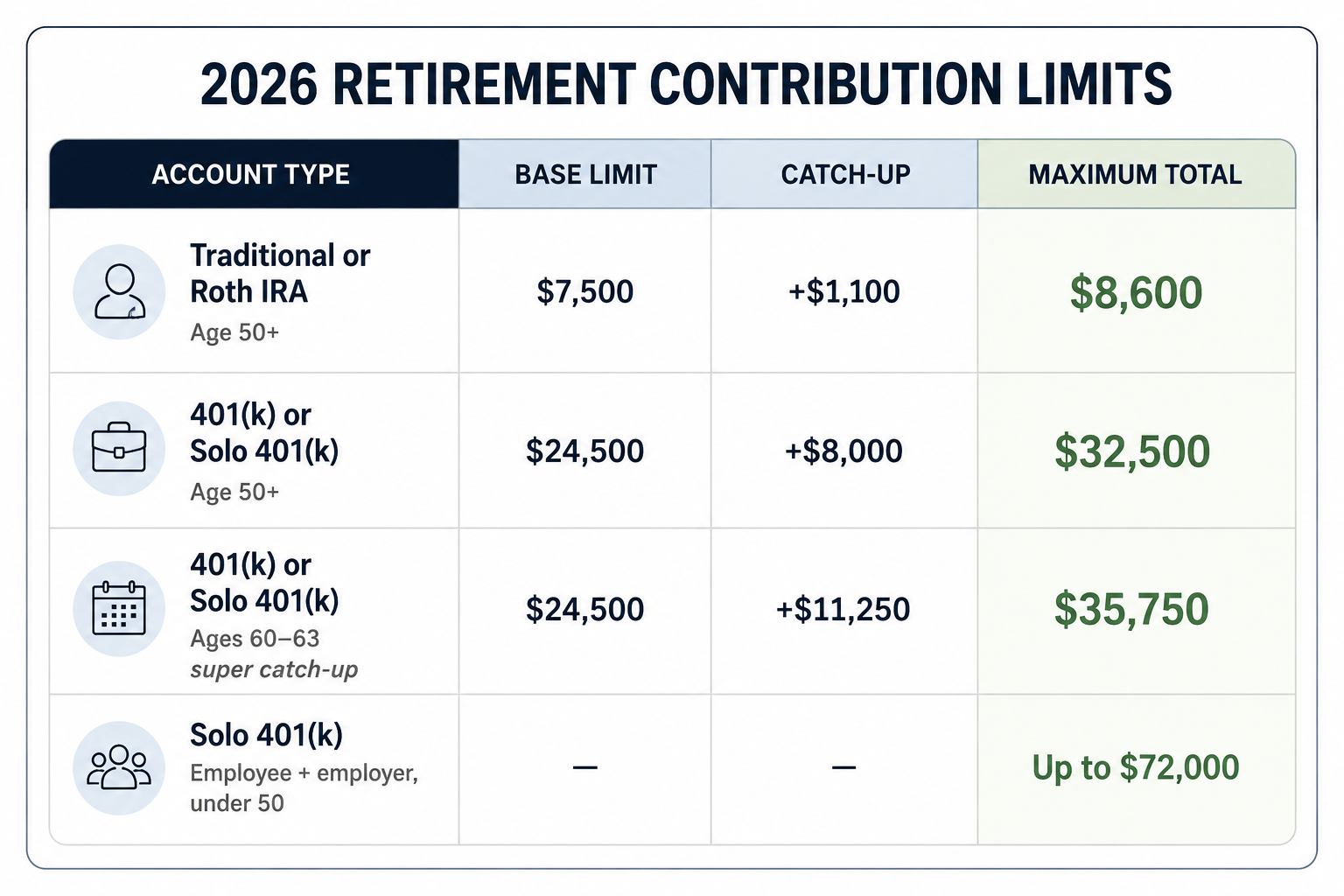Click the +$11,250 super catch-up amount
The image size is (1344, 896).
[x=843, y=609]
